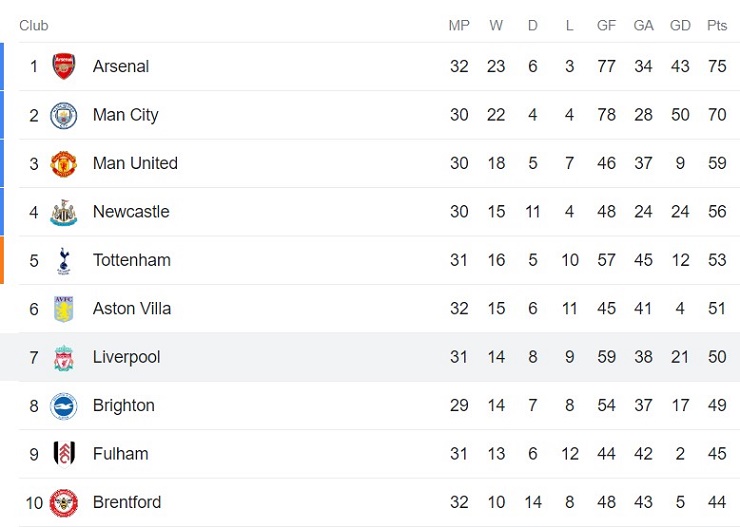Click the Brentford team name
Viewport: 740px width, 527px height.
pyautogui.click(x=127, y=502)
